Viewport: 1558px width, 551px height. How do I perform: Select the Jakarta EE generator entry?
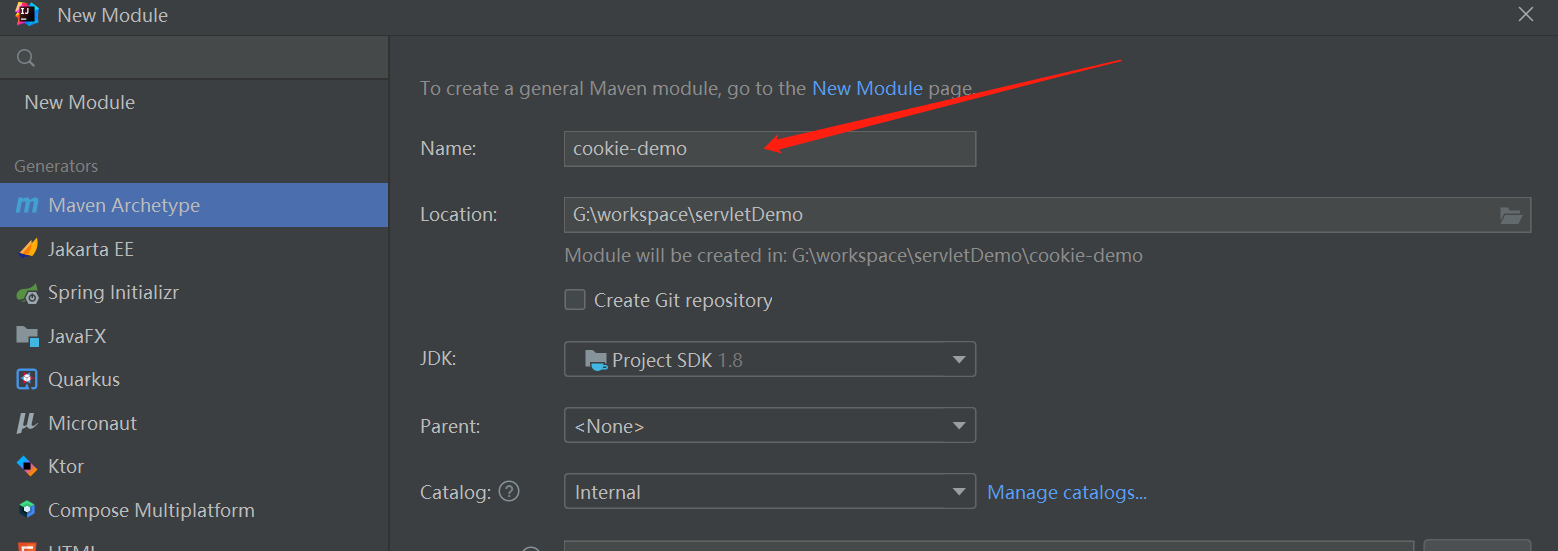tap(91, 249)
